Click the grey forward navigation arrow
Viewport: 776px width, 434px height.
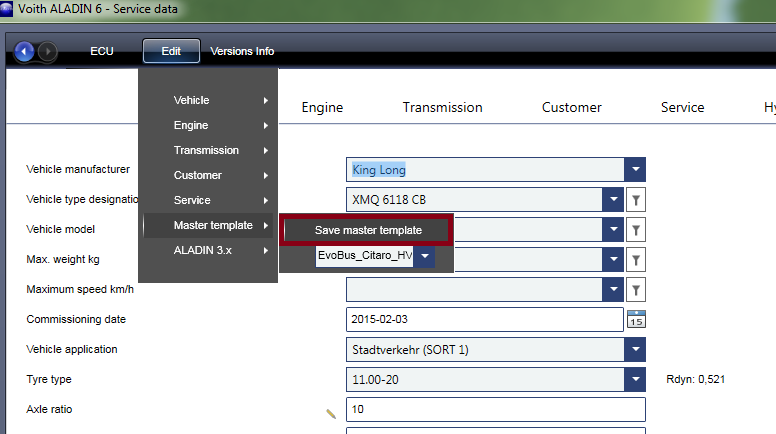48,51
